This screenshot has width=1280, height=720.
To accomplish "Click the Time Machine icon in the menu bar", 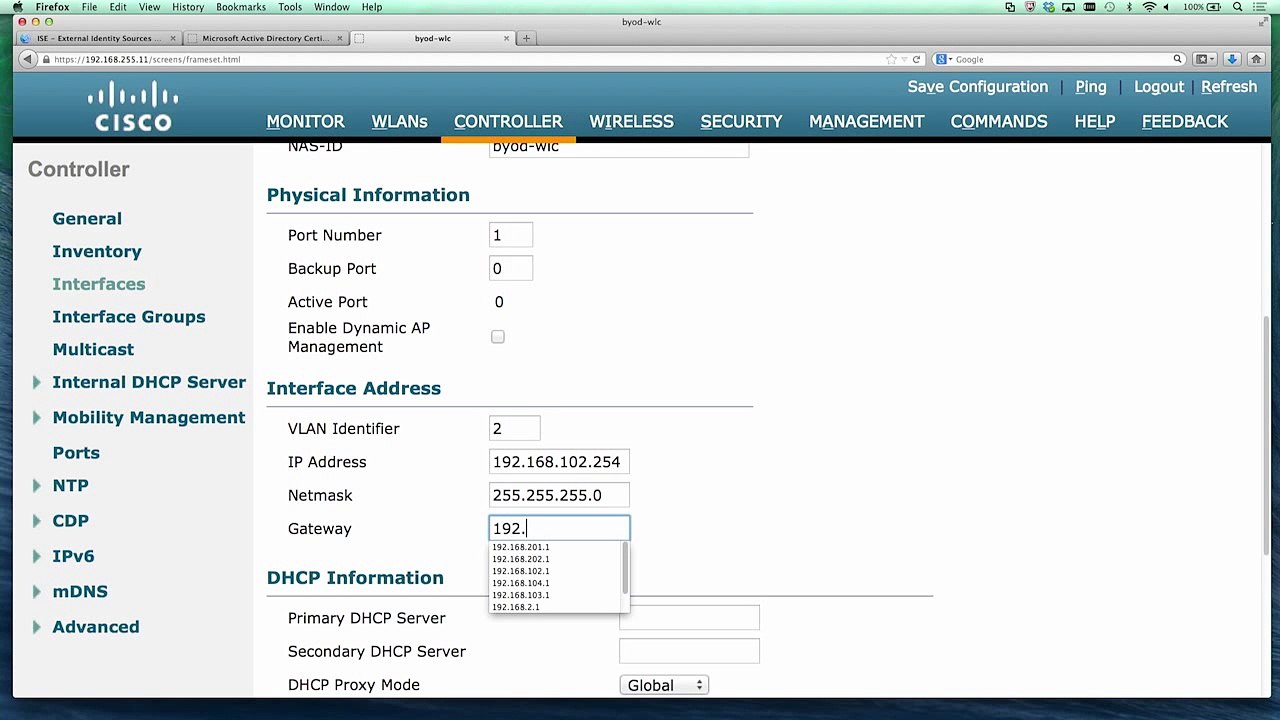I will (1109, 7).
